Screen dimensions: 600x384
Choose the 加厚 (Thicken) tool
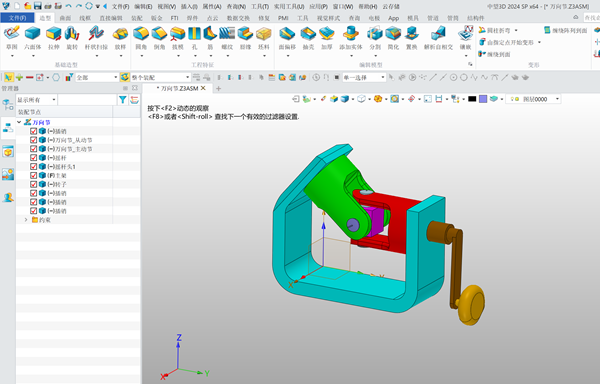tap(326, 38)
